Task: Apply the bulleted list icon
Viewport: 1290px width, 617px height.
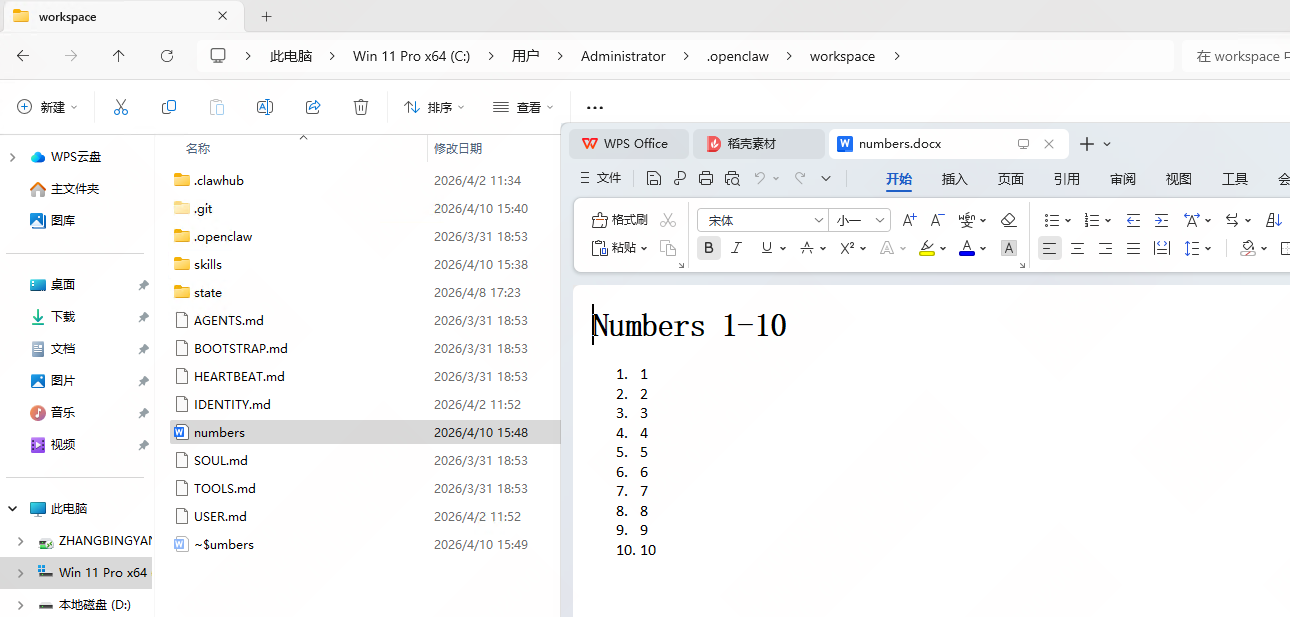Action: pos(1051,219)
